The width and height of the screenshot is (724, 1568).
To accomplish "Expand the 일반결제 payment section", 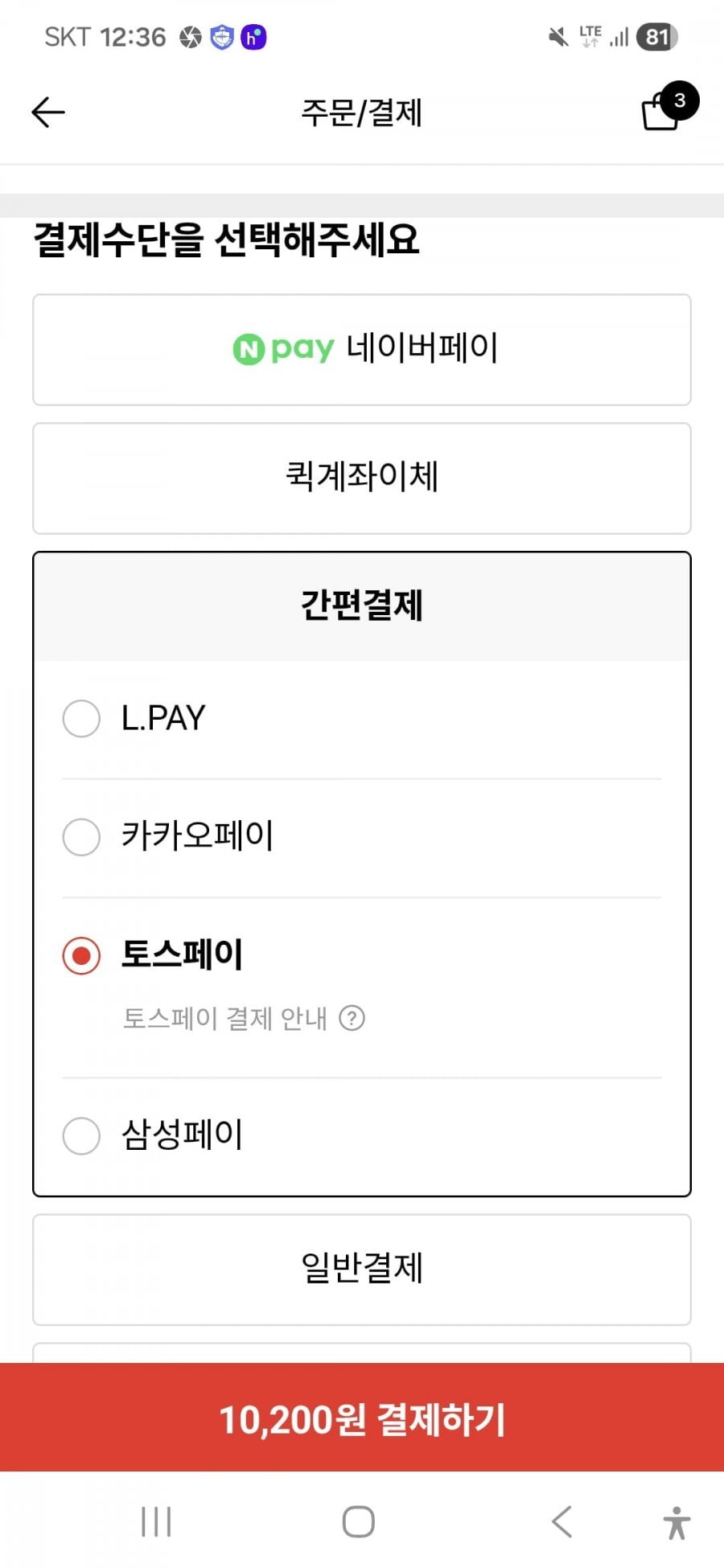I will click(362, 1269).
